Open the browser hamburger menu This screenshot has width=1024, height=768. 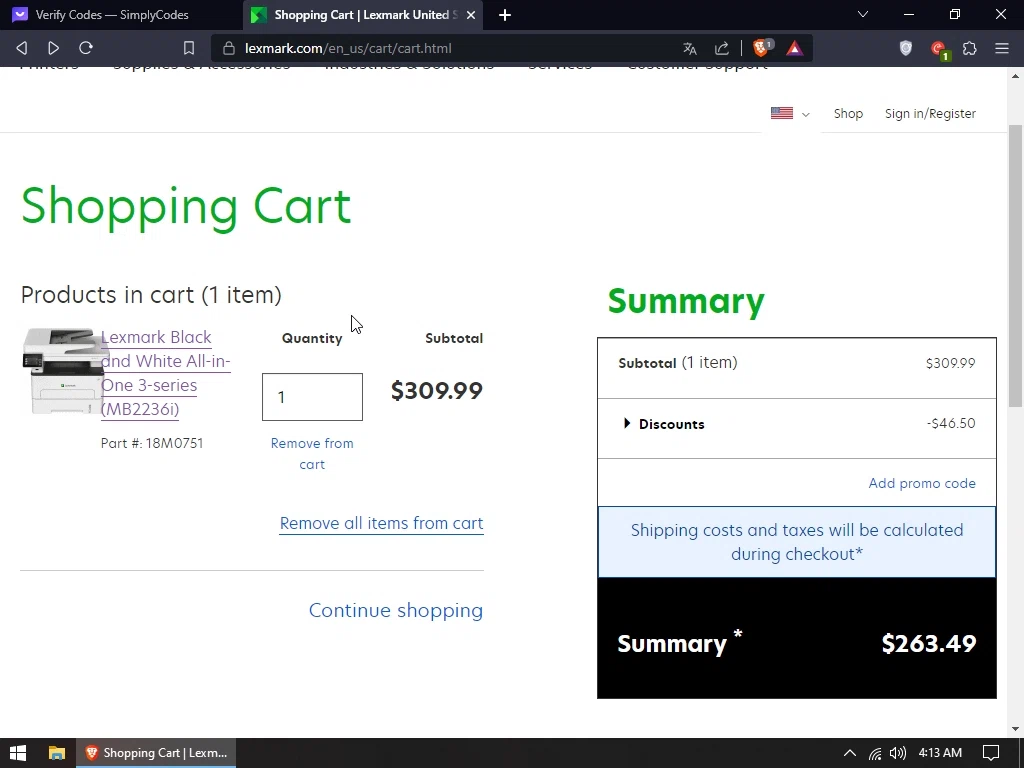(x=1002, y=48)
